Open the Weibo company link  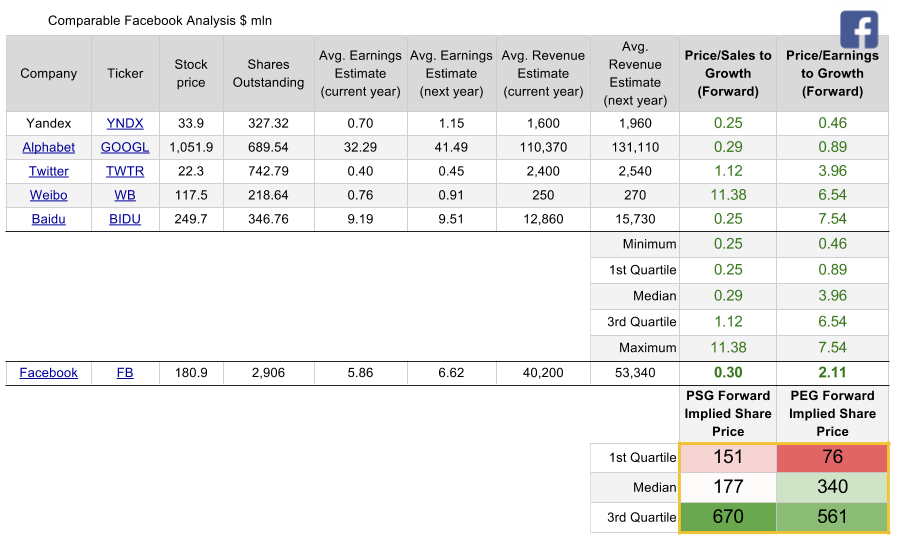pyautogui.click(x=48, y=195)
